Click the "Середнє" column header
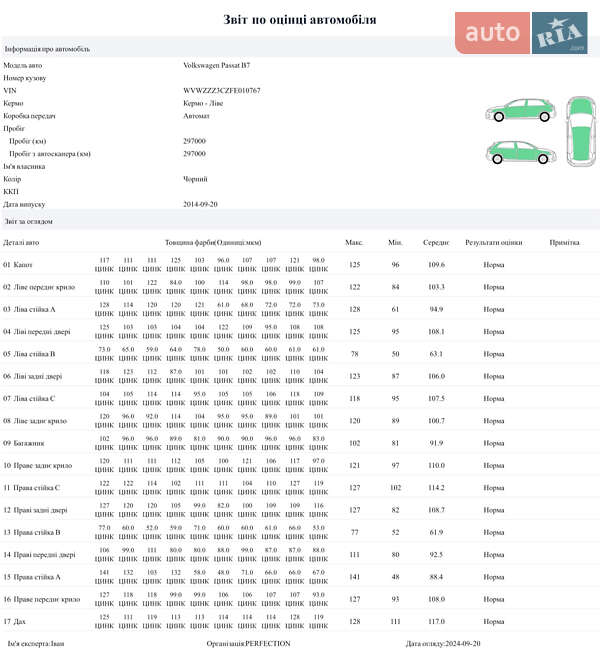 coord(436,243)
